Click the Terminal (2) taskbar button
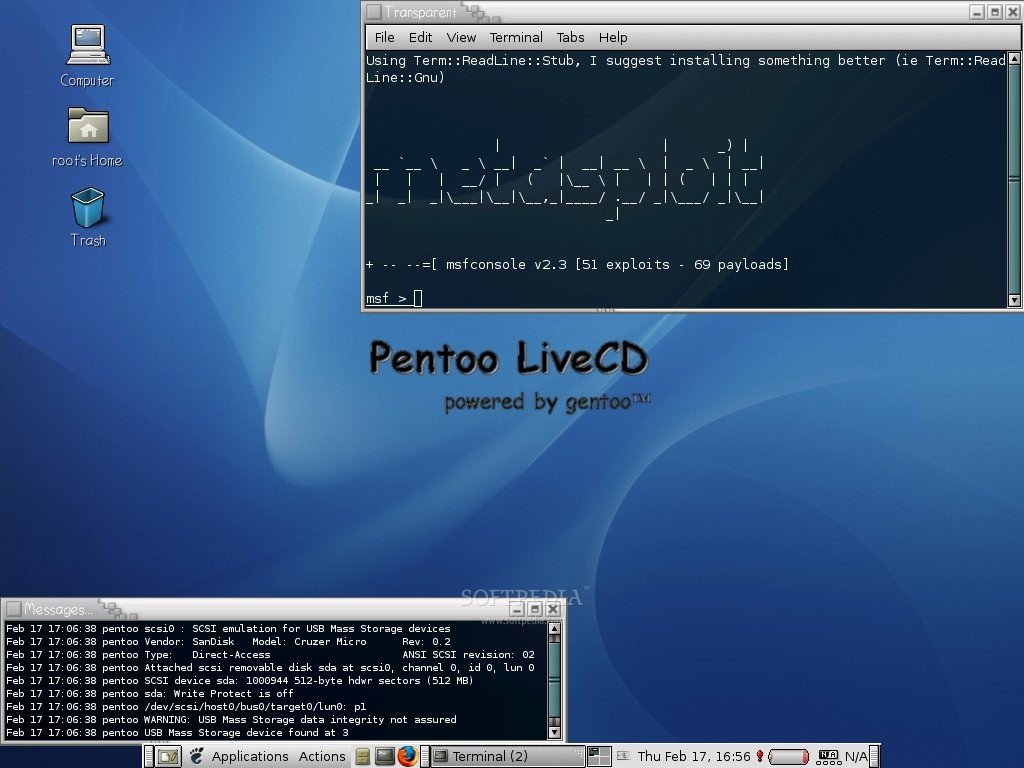This screenshot has width=1024, height=768. coord(508,756)
